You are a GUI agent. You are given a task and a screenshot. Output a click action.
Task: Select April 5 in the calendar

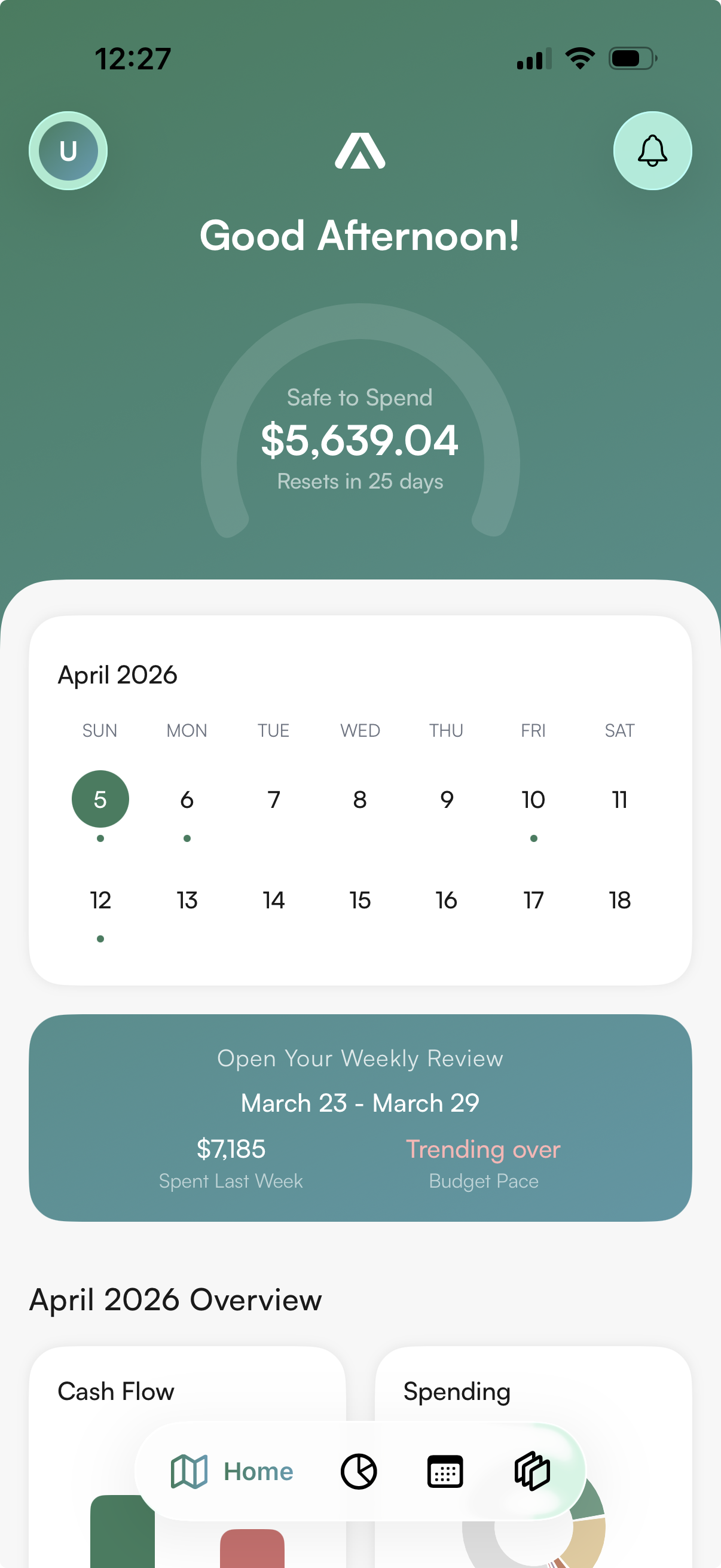pyautogui.click(x=100, y=799)
